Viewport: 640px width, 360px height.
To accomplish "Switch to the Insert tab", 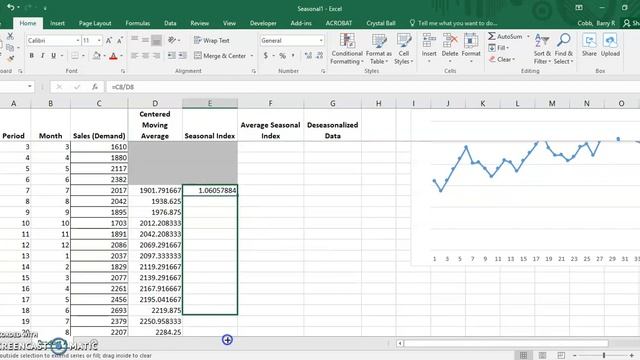I will (x=57, y=23).
